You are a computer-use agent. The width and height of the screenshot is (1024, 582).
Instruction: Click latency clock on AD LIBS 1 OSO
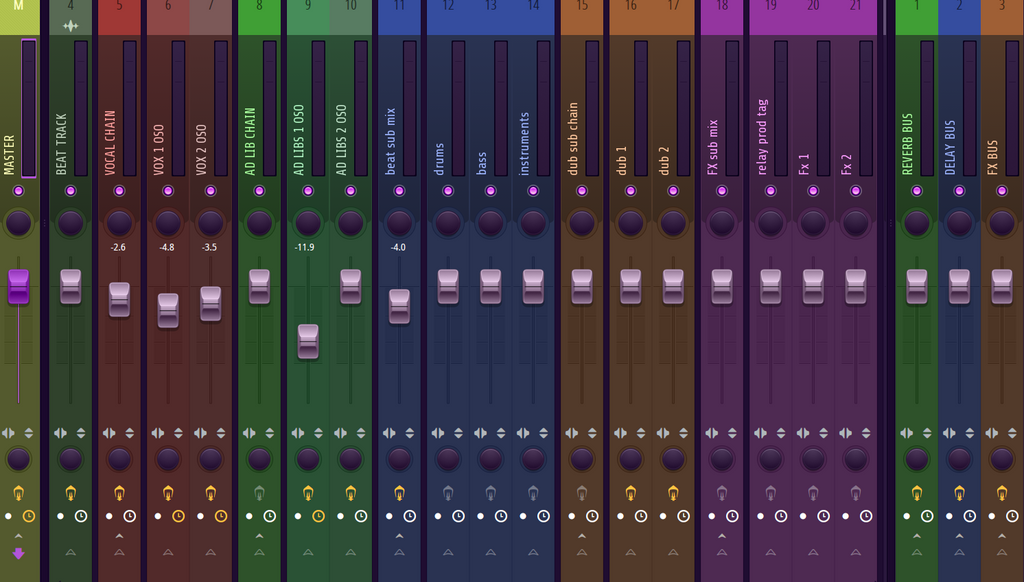318,516
